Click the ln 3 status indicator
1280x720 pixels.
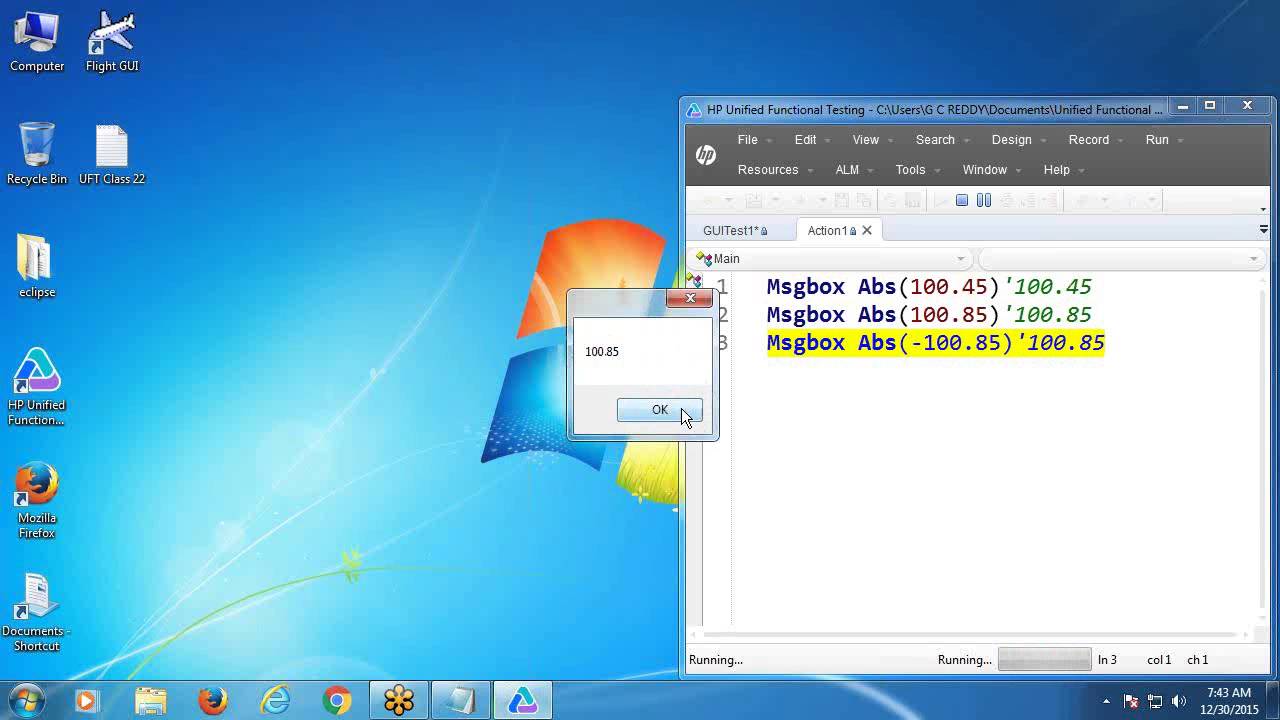tap(1107, 660)
